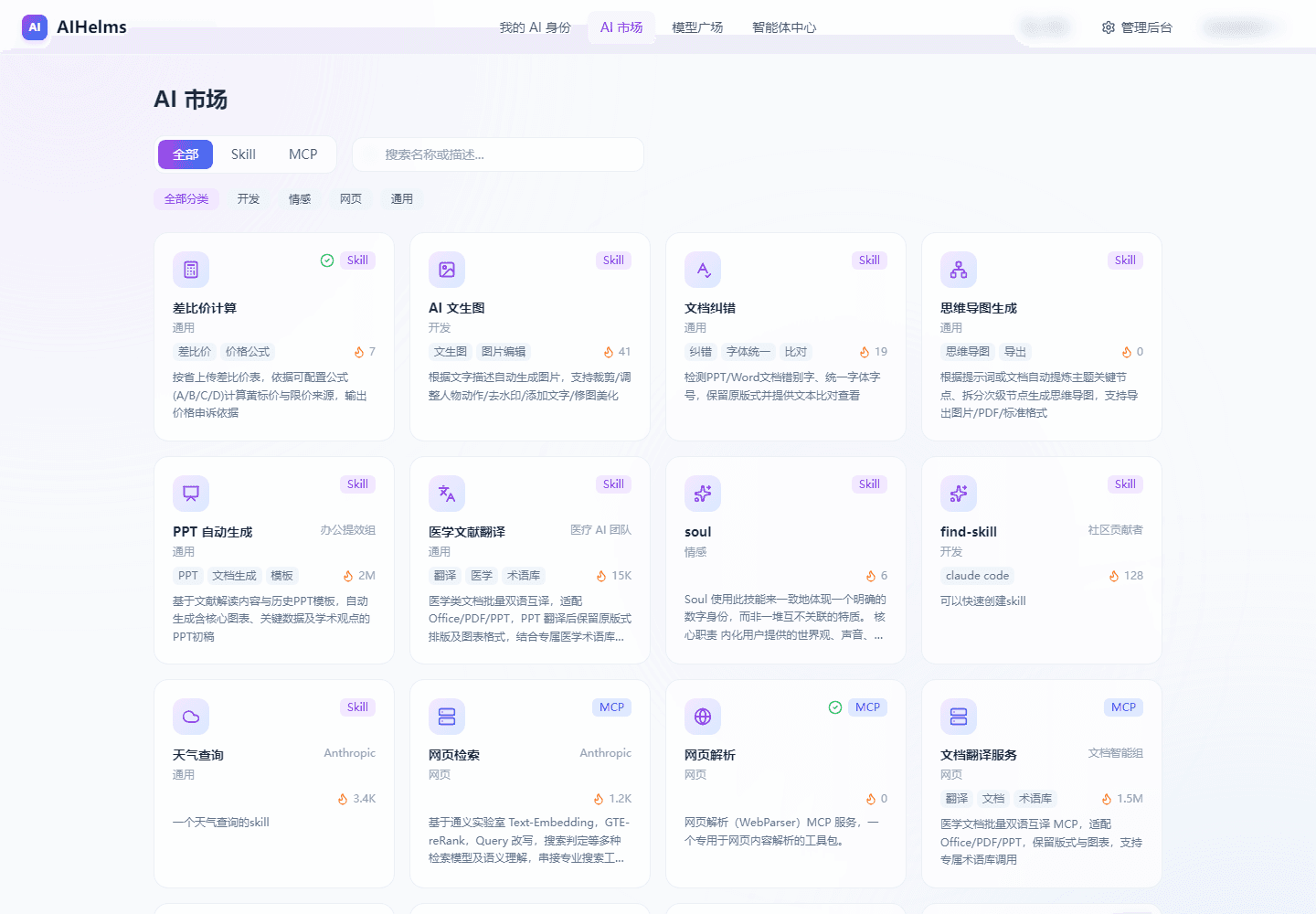Open the soul card title
1316x914 pixels.
698,532
